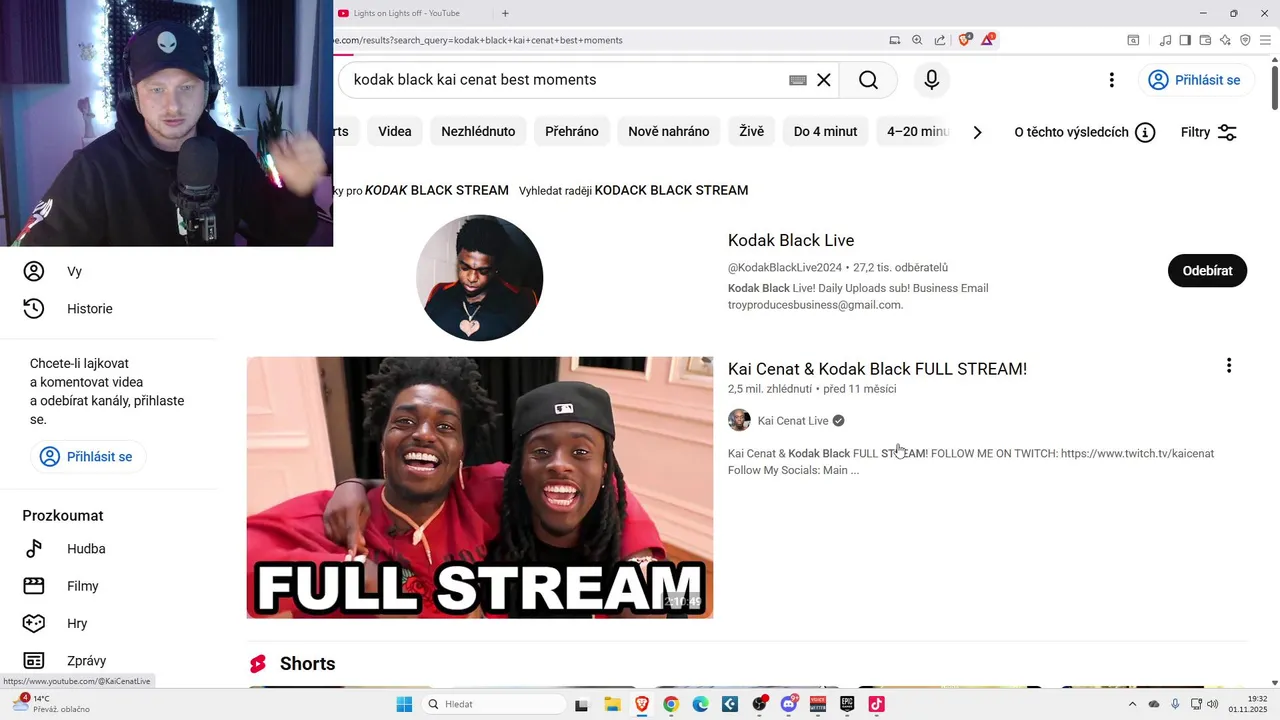Screen dimensions: 1280x720
Task: Open browser playlist music-note icon
Action: click(1165, 40)
